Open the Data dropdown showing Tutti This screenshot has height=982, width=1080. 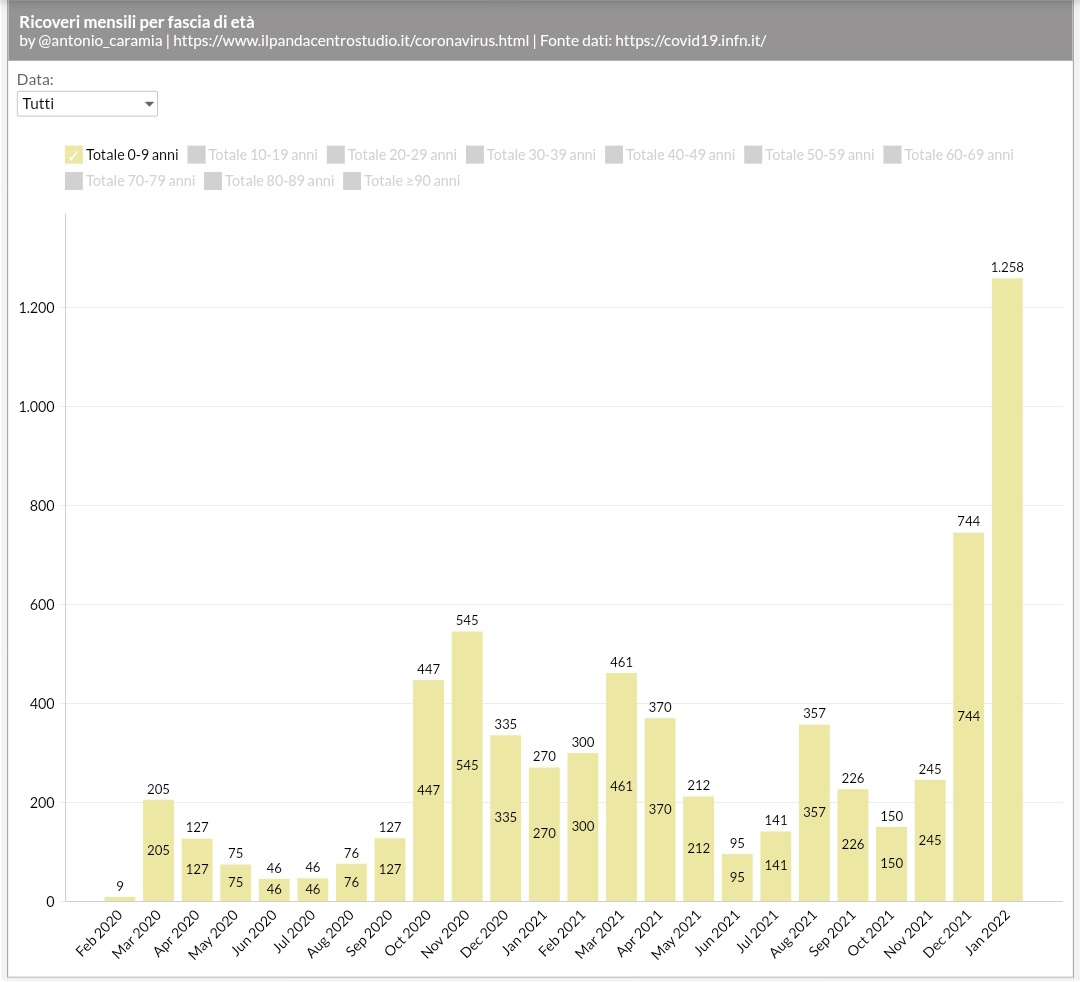tap(87, 104)
